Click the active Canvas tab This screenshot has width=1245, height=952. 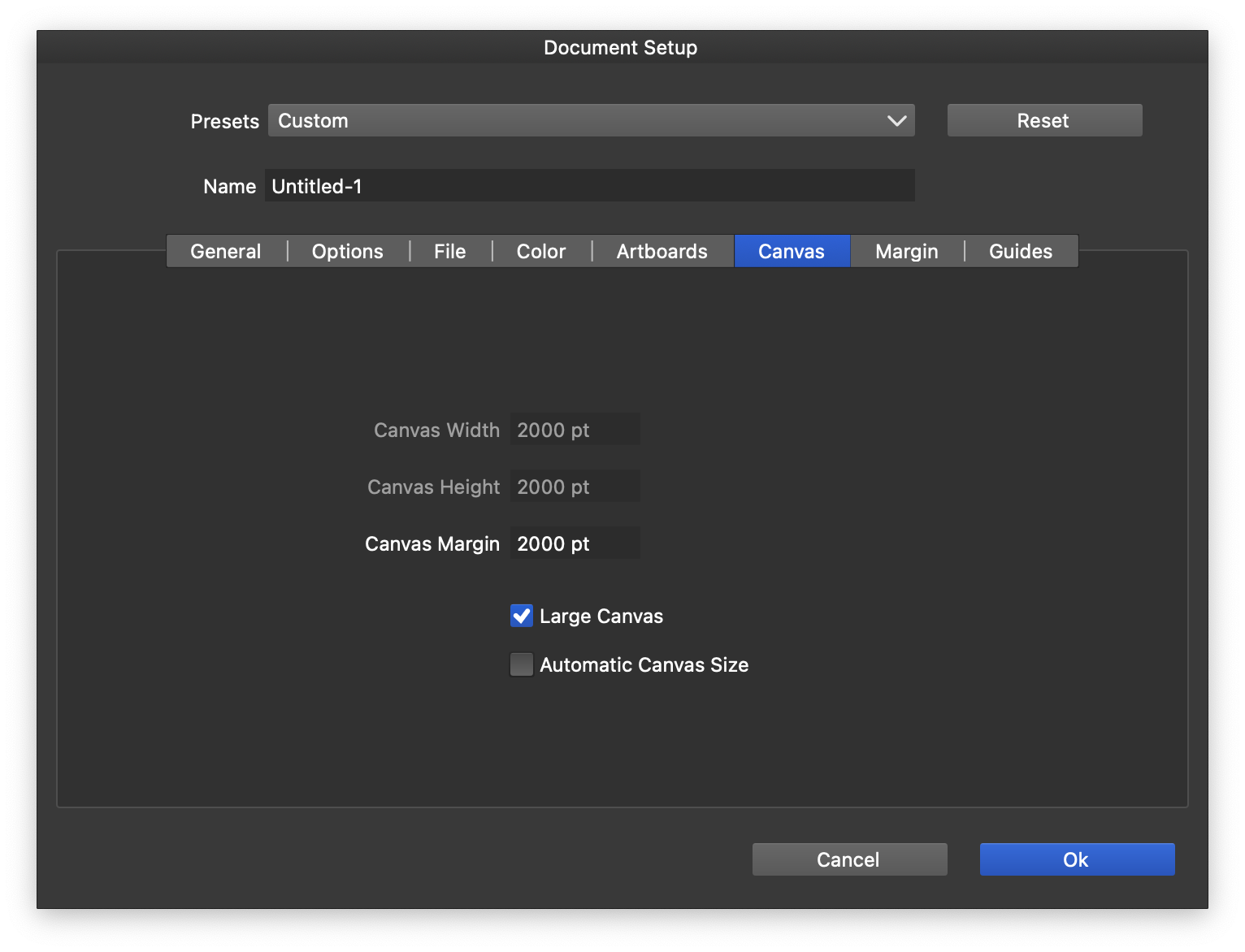792,252
